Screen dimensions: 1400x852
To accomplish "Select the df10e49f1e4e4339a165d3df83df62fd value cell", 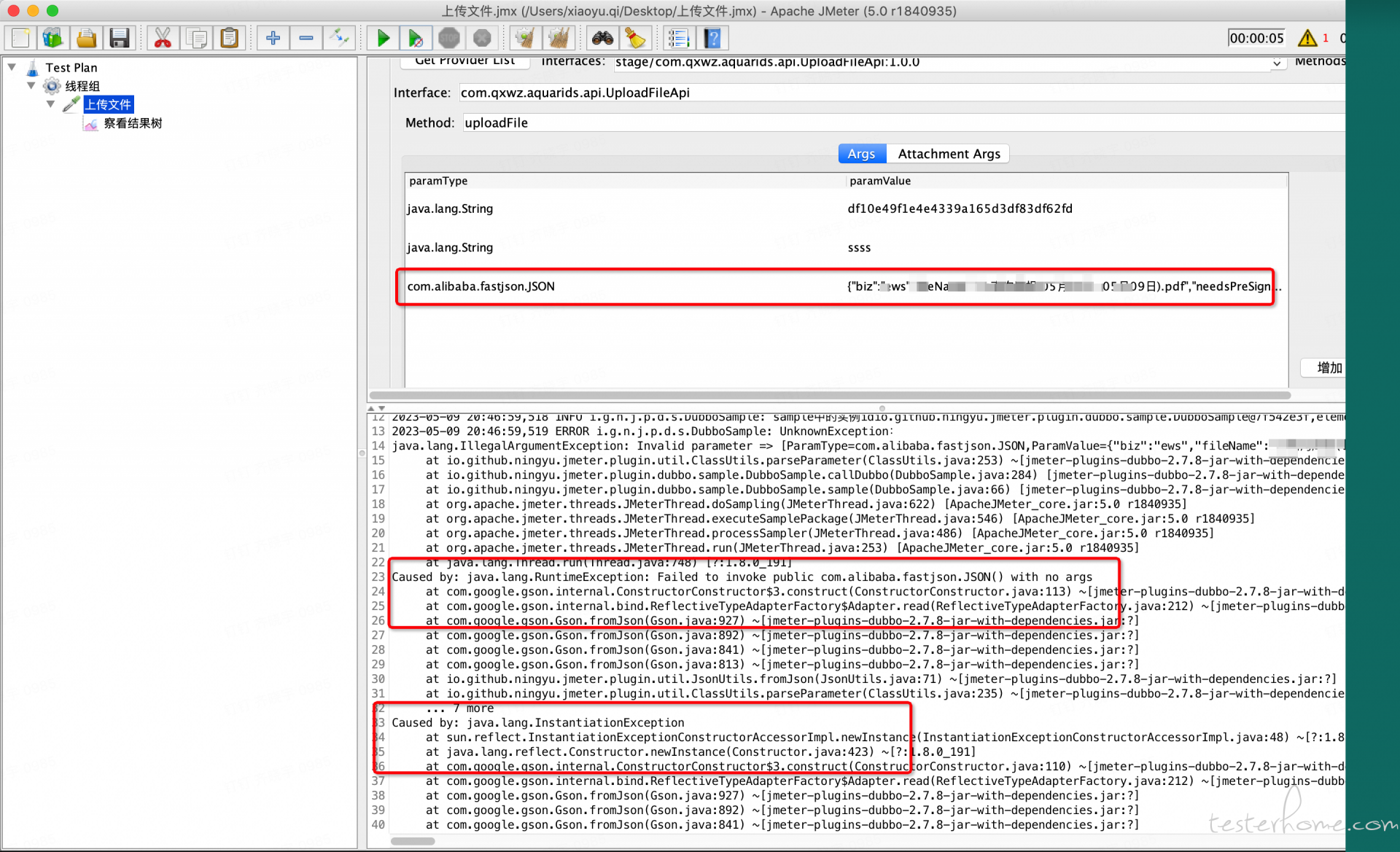I will pyautogui.click(x=1067, y=208).
